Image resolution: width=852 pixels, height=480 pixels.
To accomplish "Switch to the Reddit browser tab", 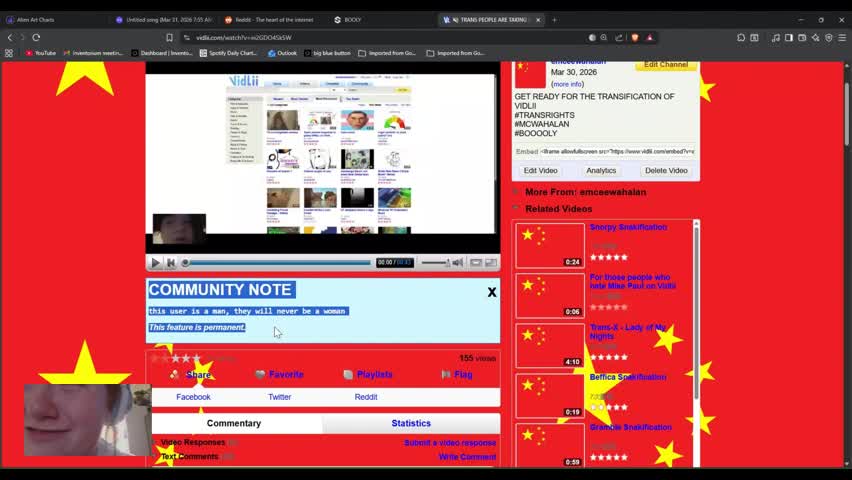I will 273,20.
